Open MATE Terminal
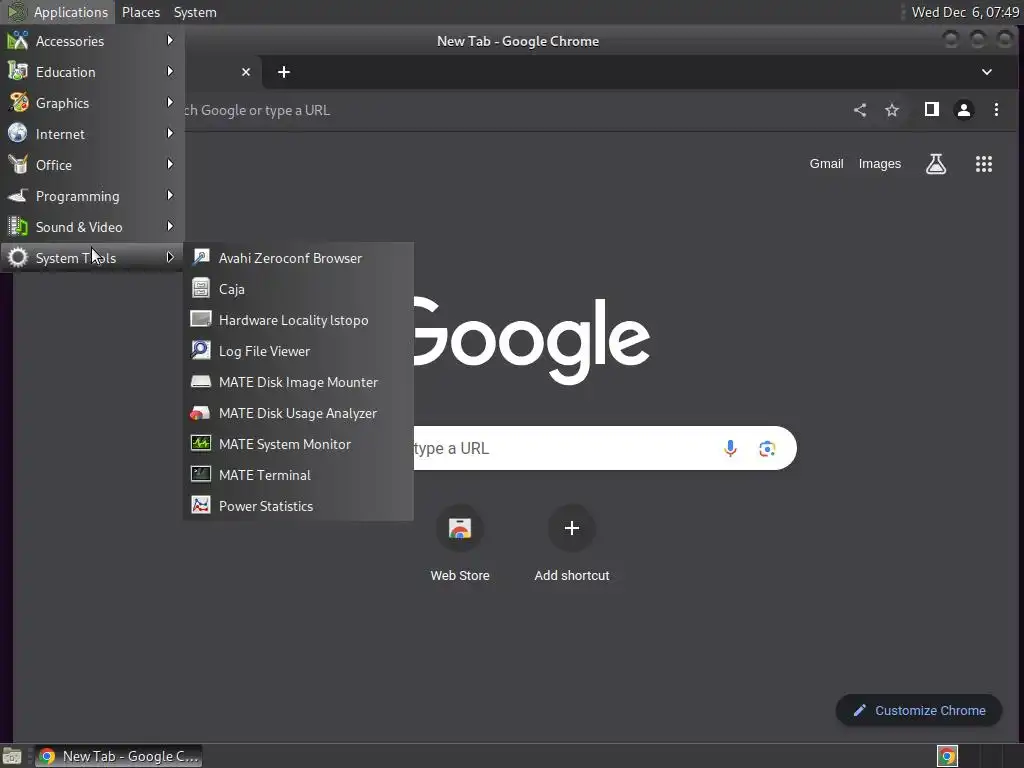1024x768 pixels. pyautogui.click(x=298, y=475)
